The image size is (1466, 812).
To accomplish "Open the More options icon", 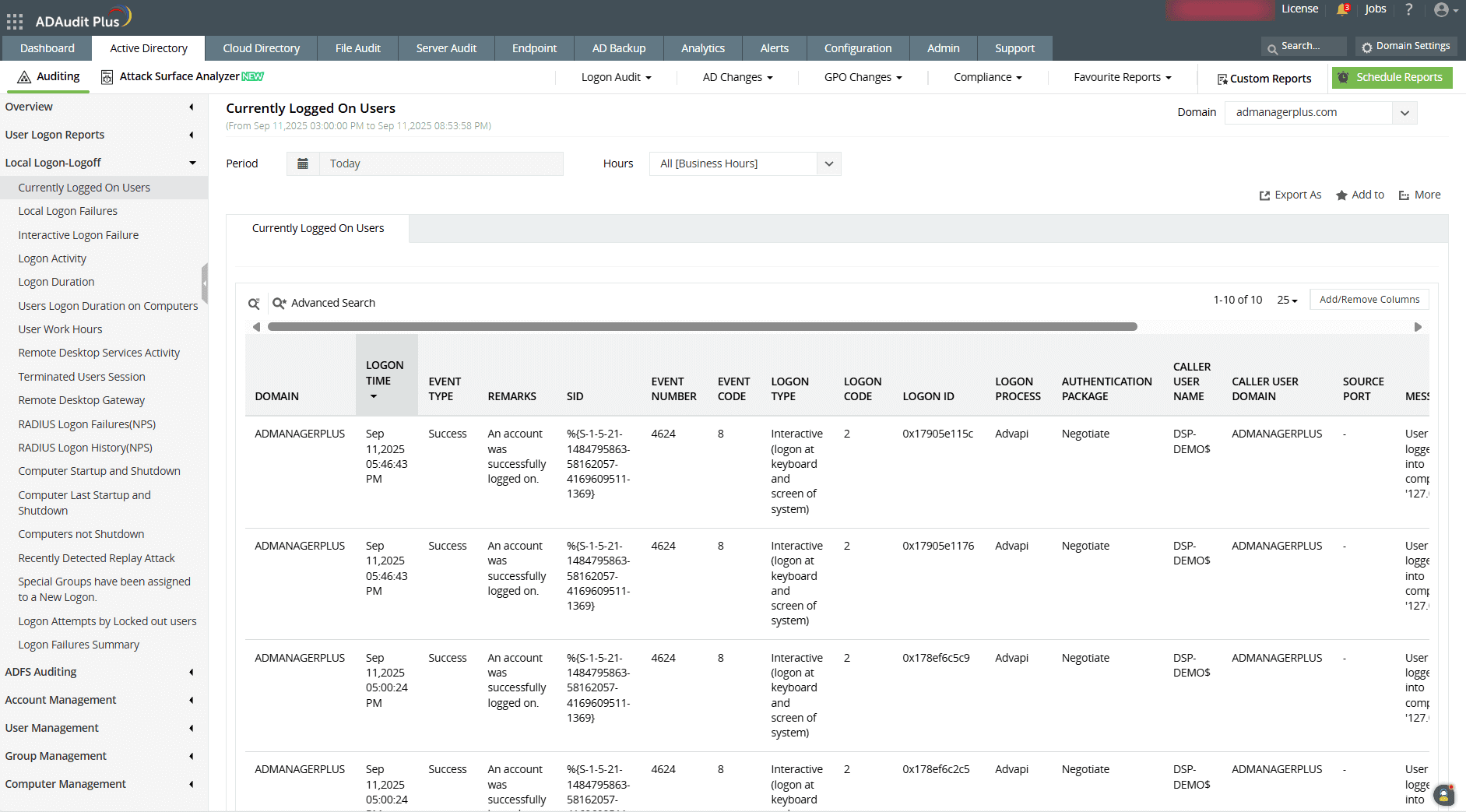I will (1403, 195).
